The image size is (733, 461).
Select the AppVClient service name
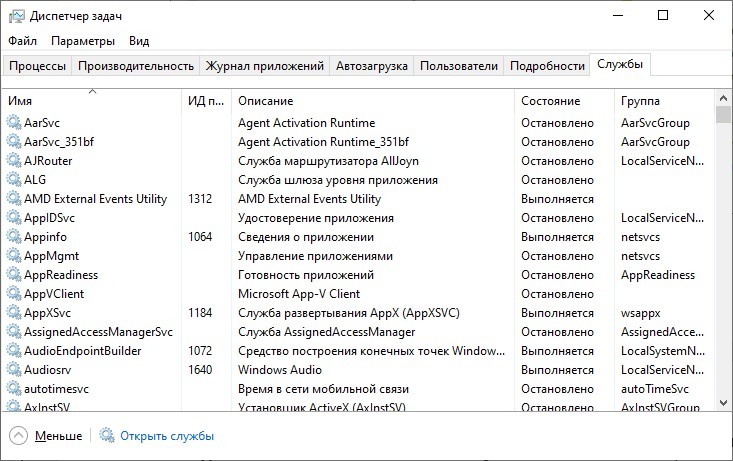54,294
